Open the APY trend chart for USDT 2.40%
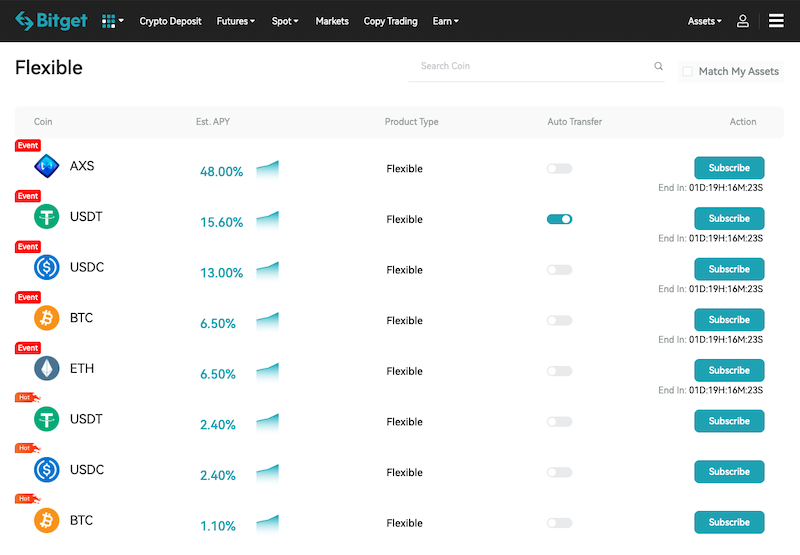 tap(267, 422)
